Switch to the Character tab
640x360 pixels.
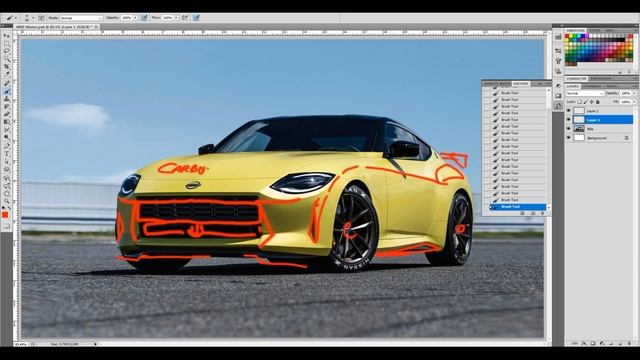(x=576, y=78)
